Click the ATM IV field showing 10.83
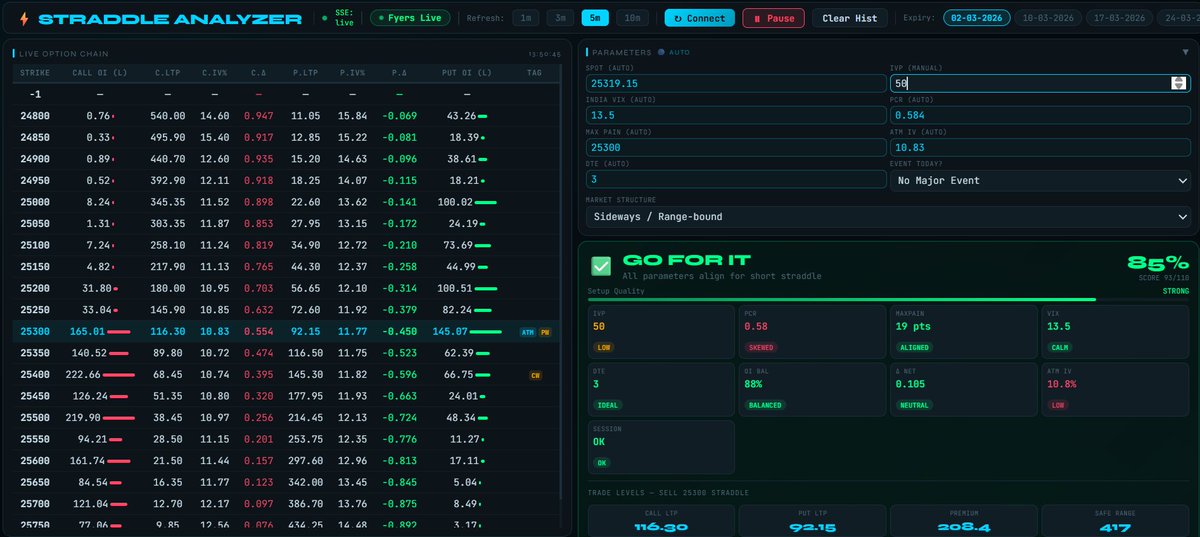Screen dimensions: 1200x537 (1040, 147)
